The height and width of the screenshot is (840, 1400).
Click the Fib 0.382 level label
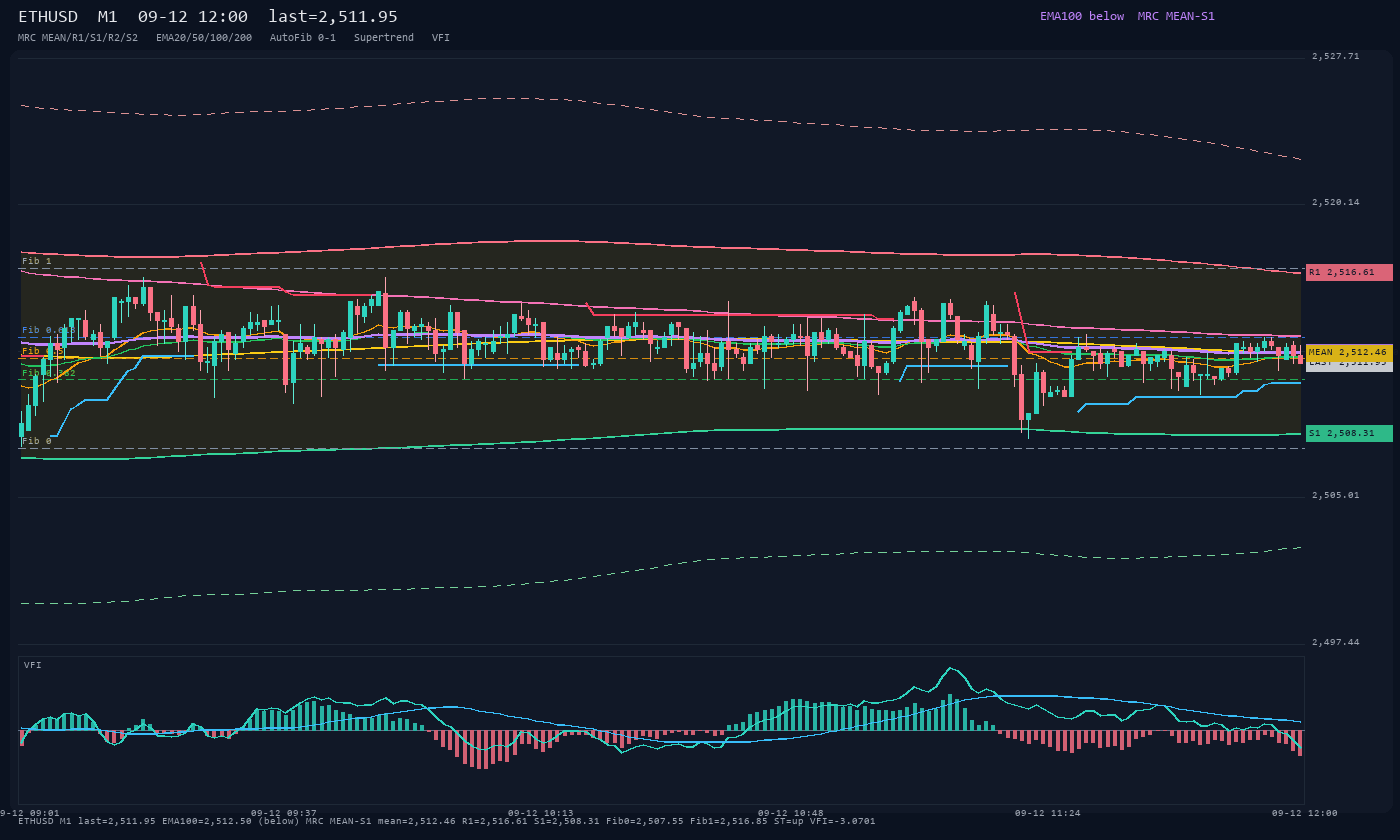pyautogui.click(x=49, y=373)
